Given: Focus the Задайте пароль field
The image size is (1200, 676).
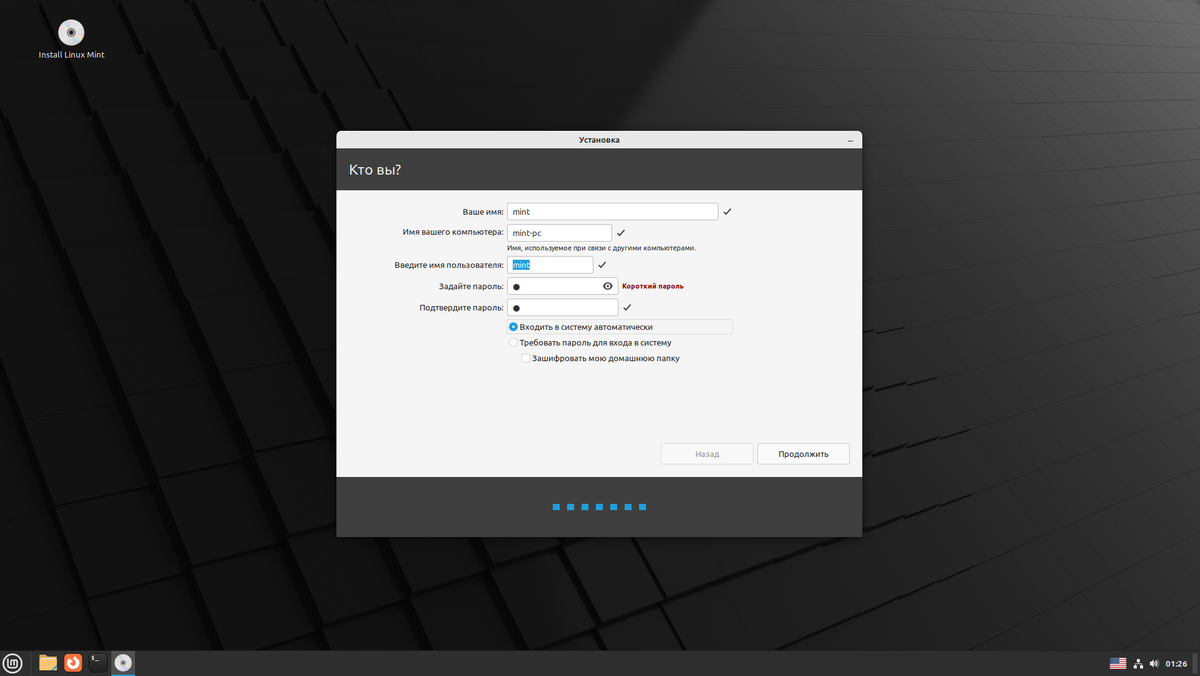Looking at the screenshot, I should point(562,286).
